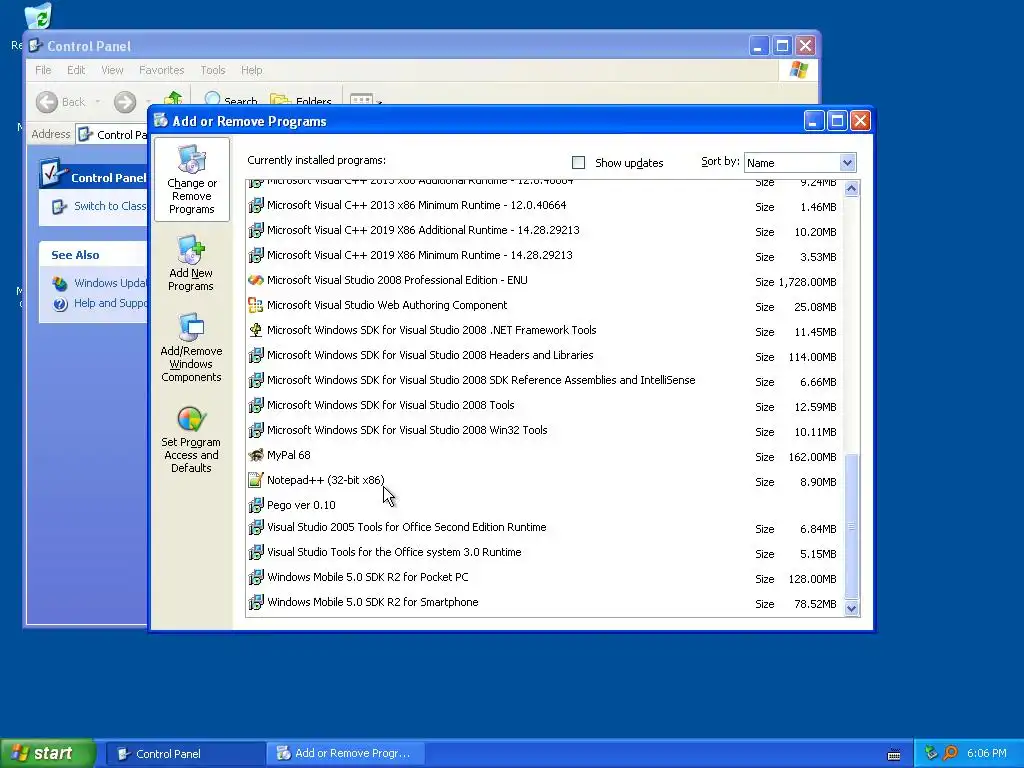
Task: Click the Back arrow in Control Panel
Action: [47, 102]
